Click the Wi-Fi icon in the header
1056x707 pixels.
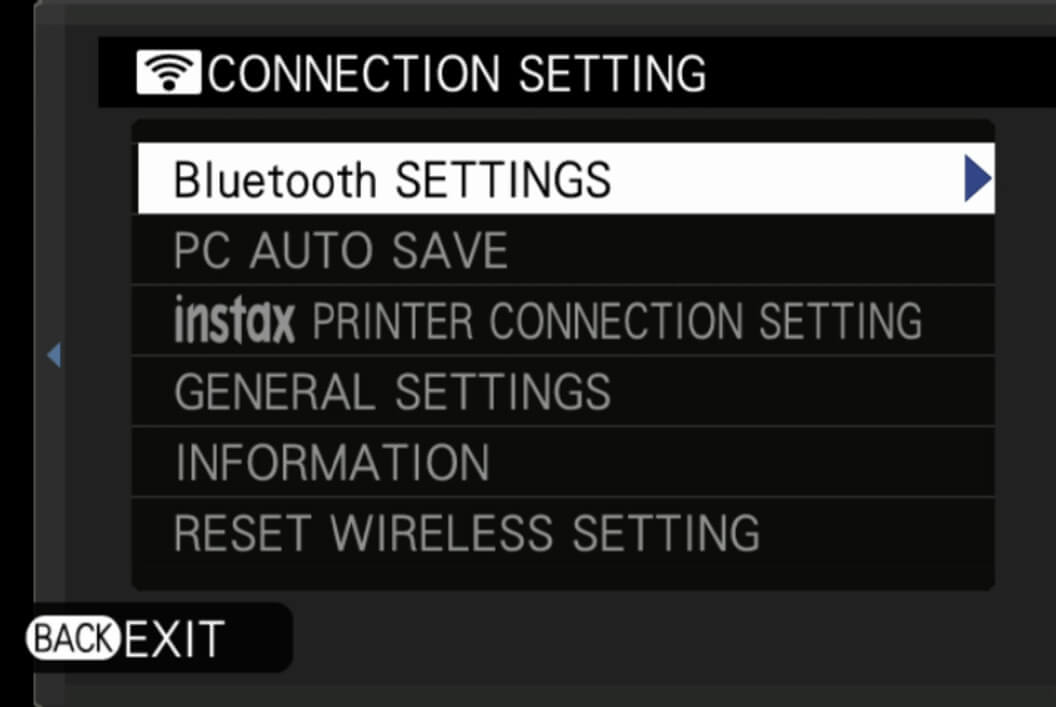coord(168,72)
